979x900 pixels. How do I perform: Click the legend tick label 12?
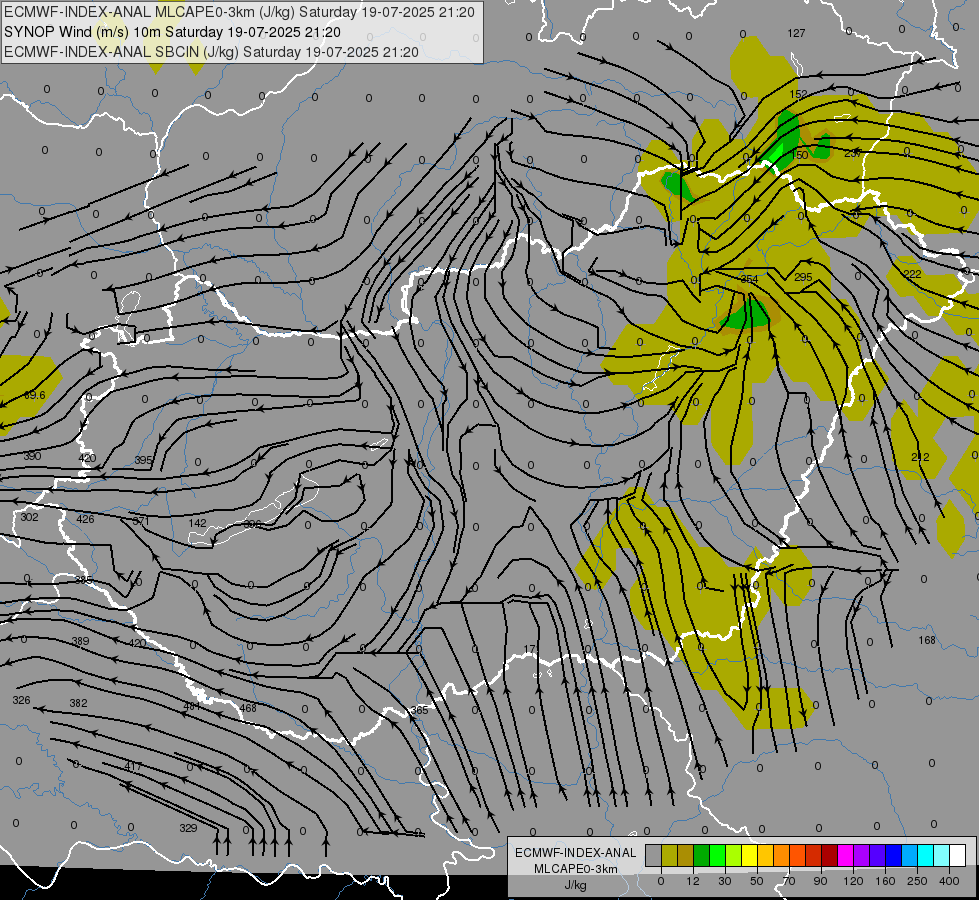(692, 881)
